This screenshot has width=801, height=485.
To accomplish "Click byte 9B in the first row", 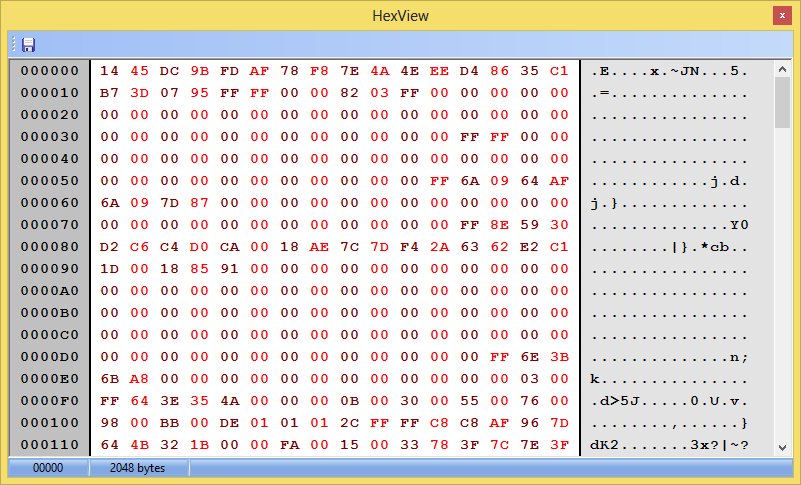I will (x=199, y=71).
